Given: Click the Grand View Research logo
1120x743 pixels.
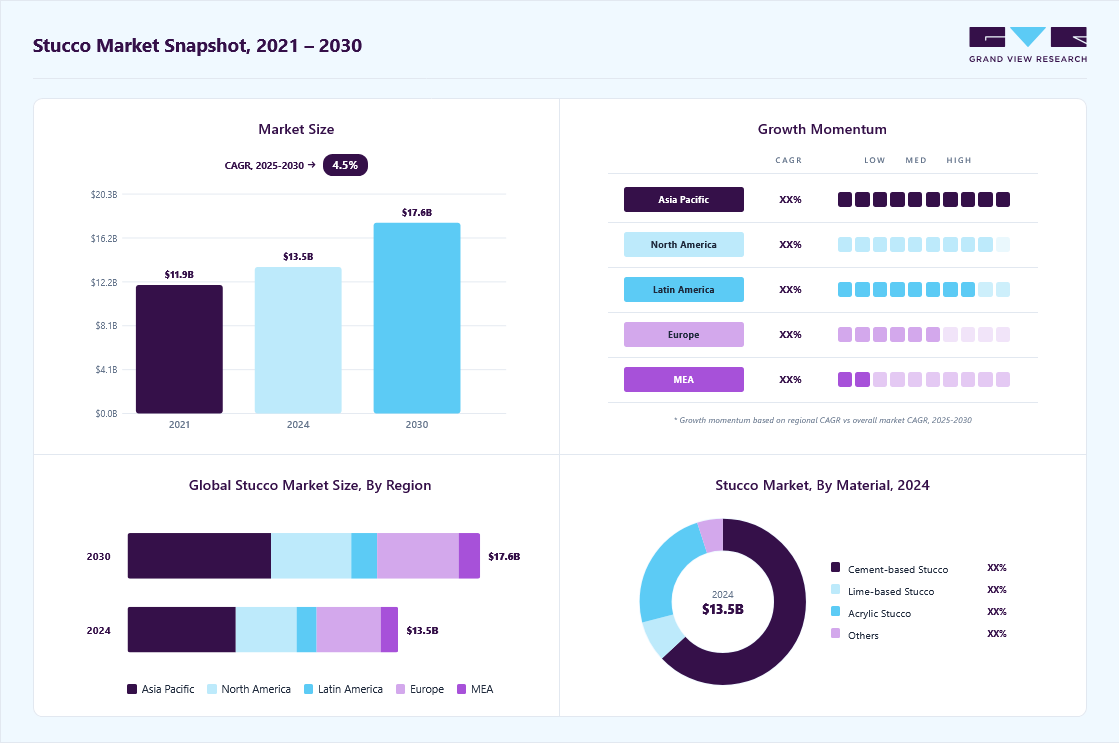Looking at the screenshot, I should click(x=1028, y=45).
